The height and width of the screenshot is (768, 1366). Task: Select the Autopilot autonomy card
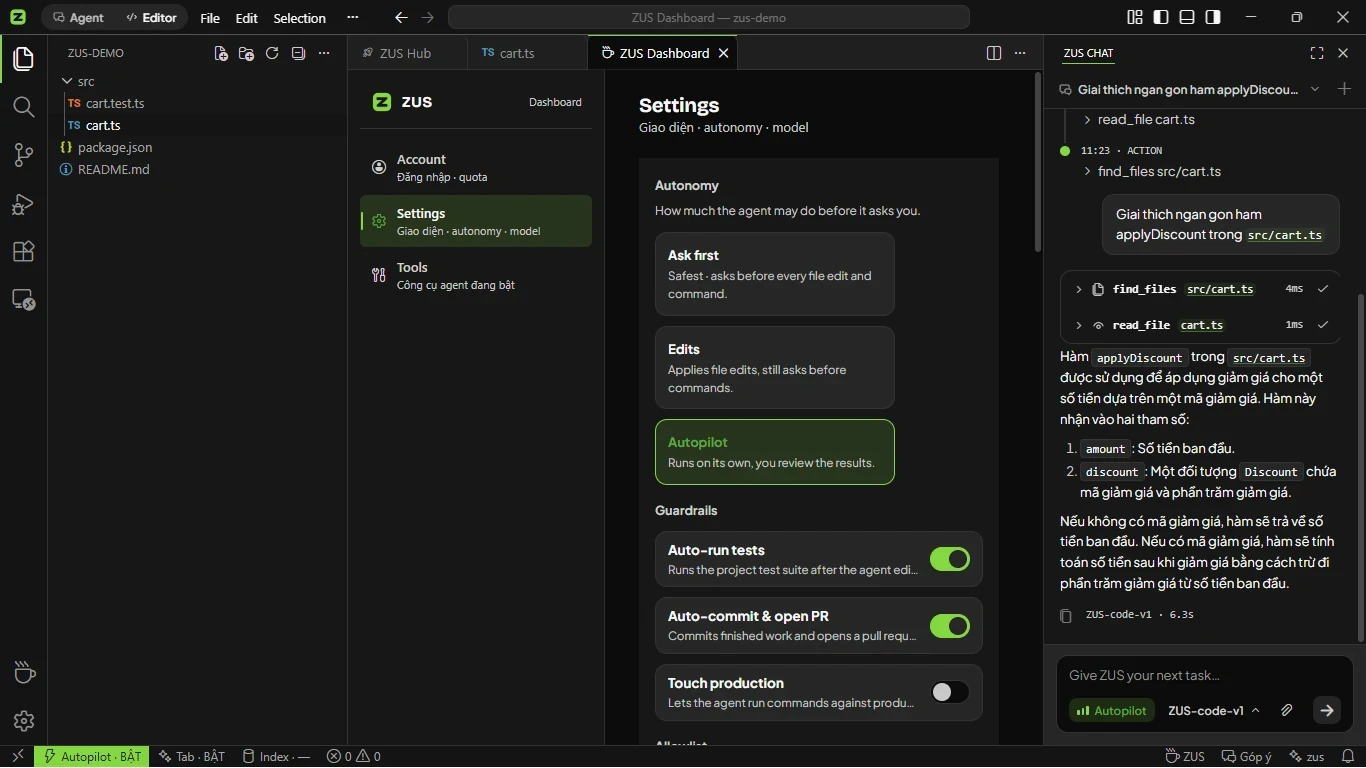774,452
